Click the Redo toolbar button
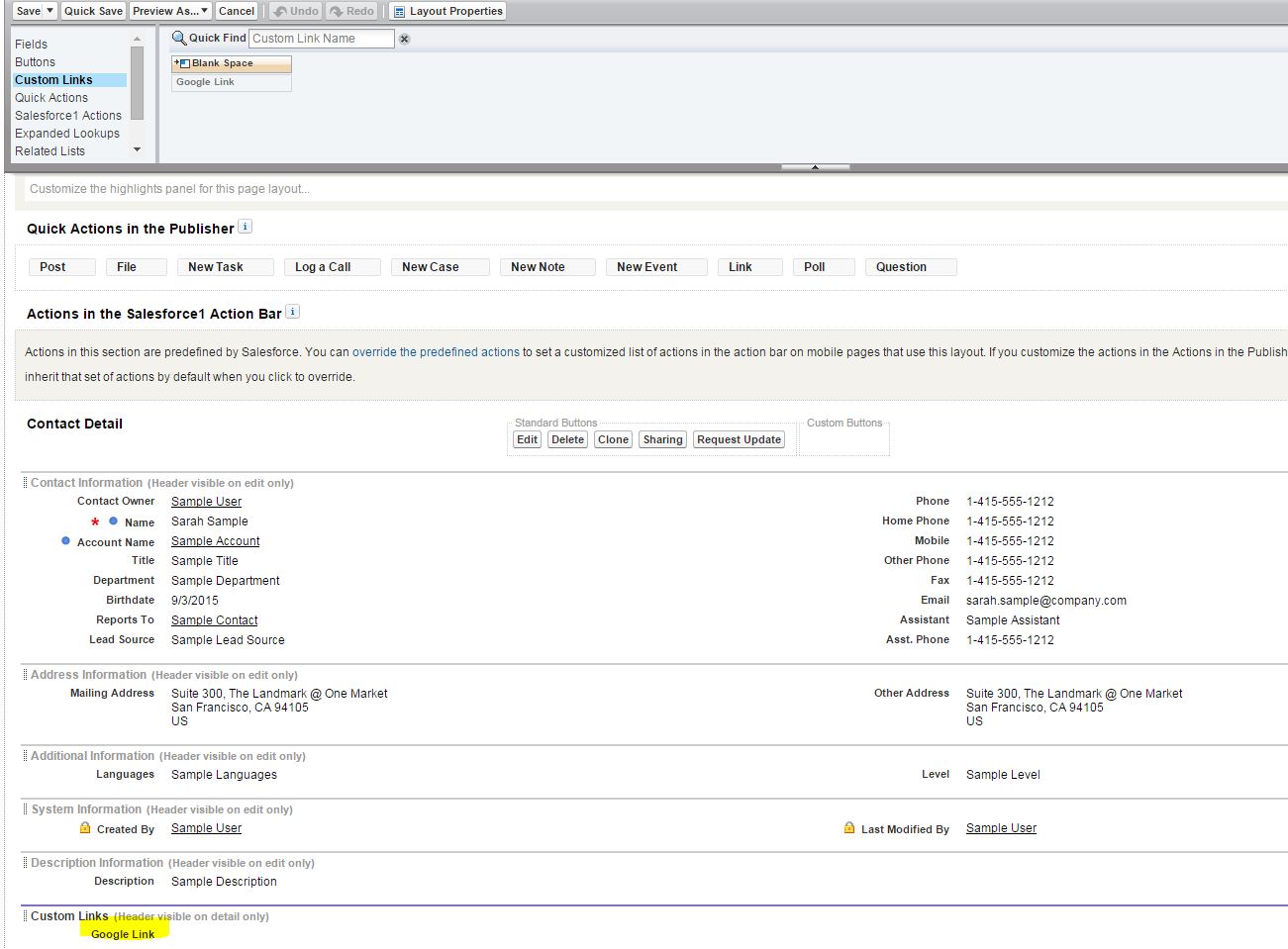 [351, 11]
